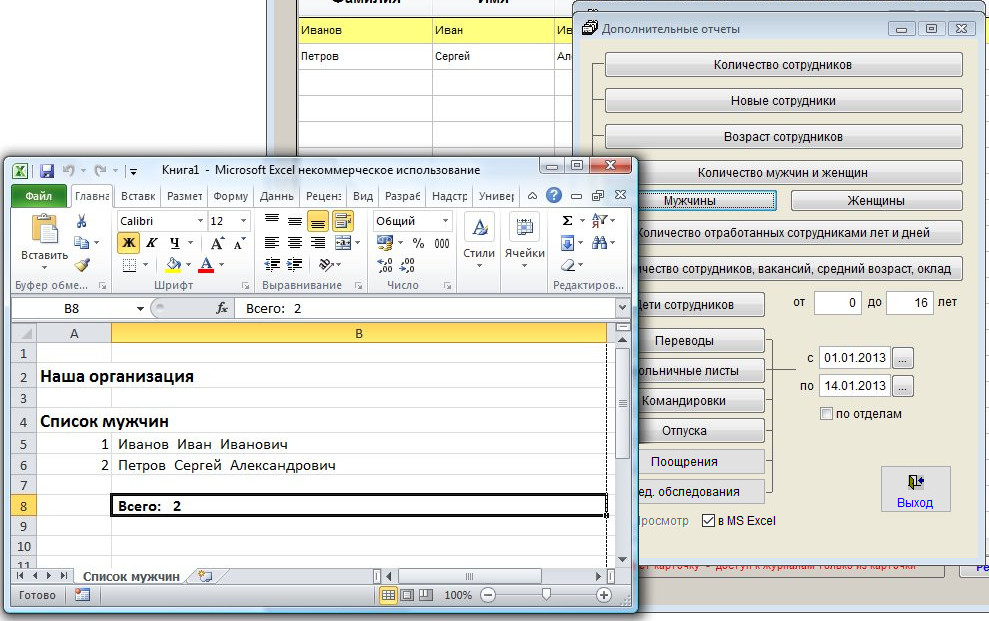This screenshot has height=621, width=989.
Task: Switch to the Вставка ribbon tab
Action: 138,196
